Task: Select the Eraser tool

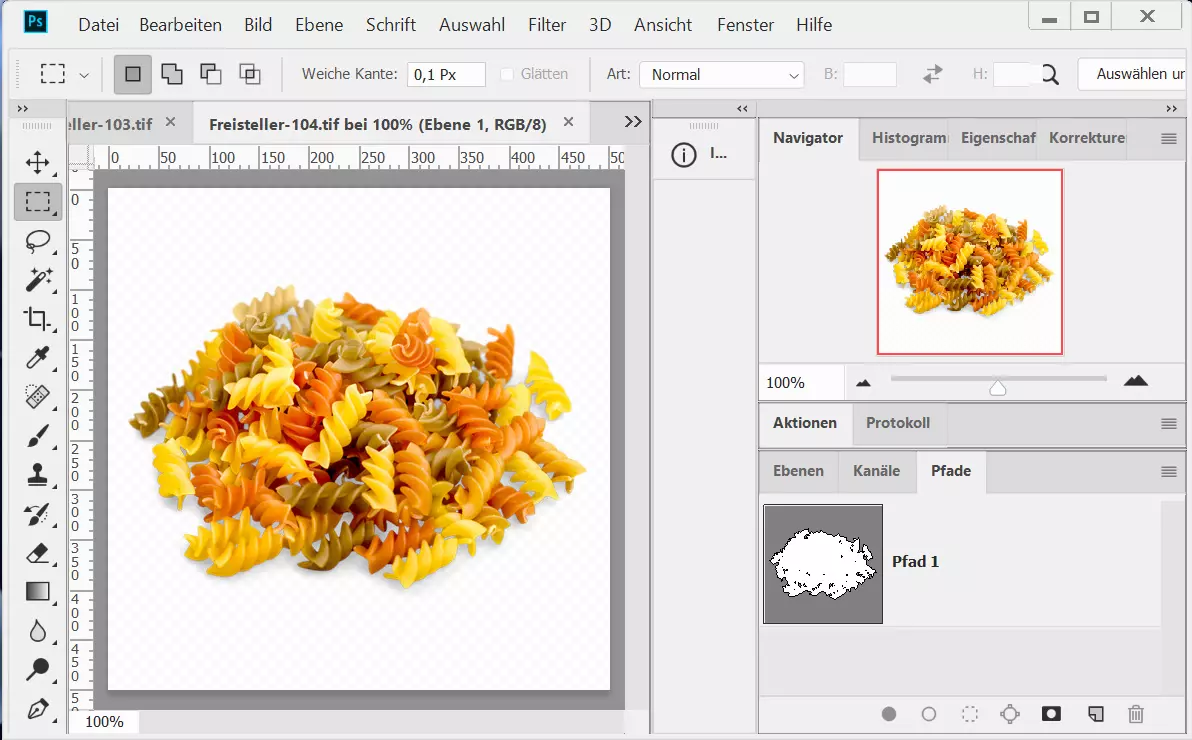Action: [x=38, y=553]
